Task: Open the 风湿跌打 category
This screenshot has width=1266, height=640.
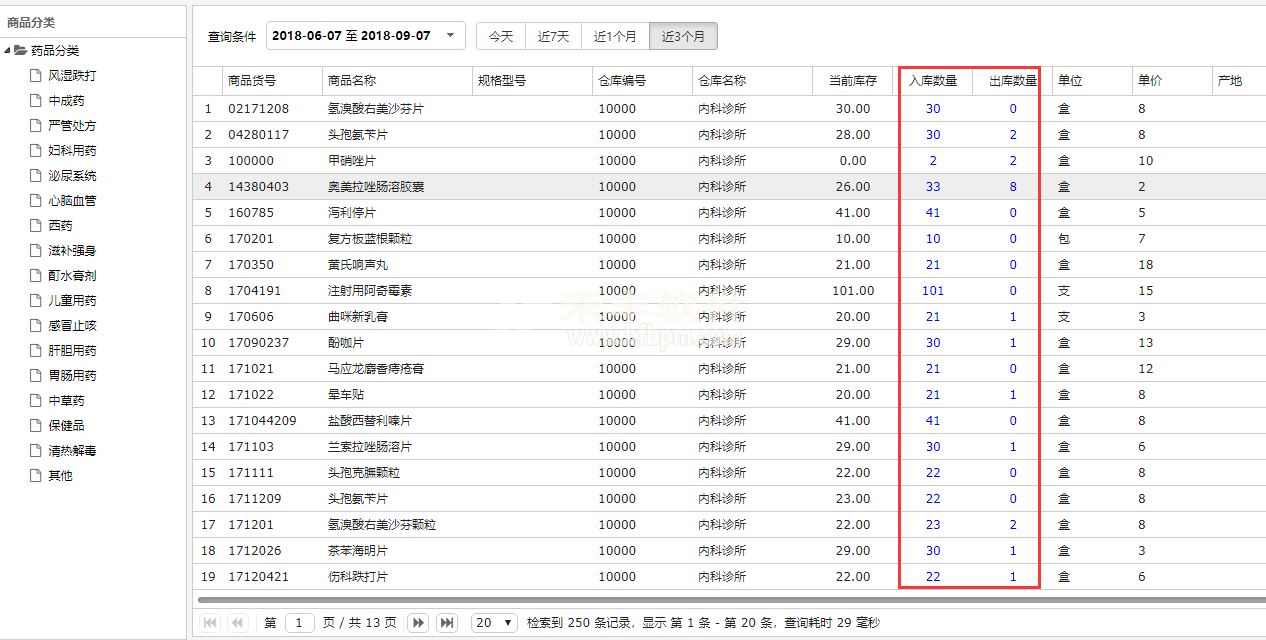Action: click(x=72, y=76)
